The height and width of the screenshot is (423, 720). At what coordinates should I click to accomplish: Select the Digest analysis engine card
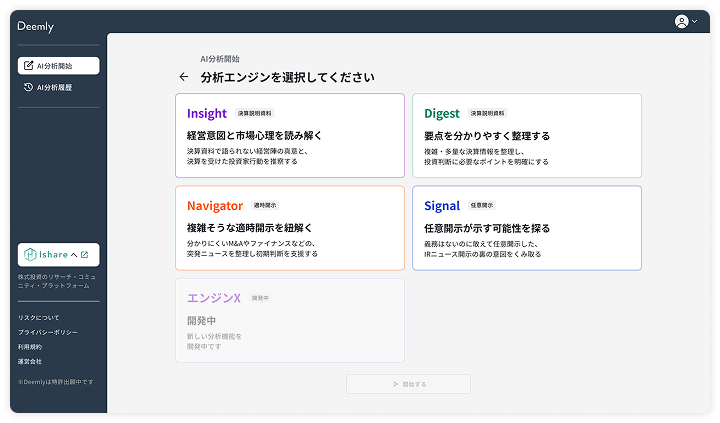click(x=526, y=136)
